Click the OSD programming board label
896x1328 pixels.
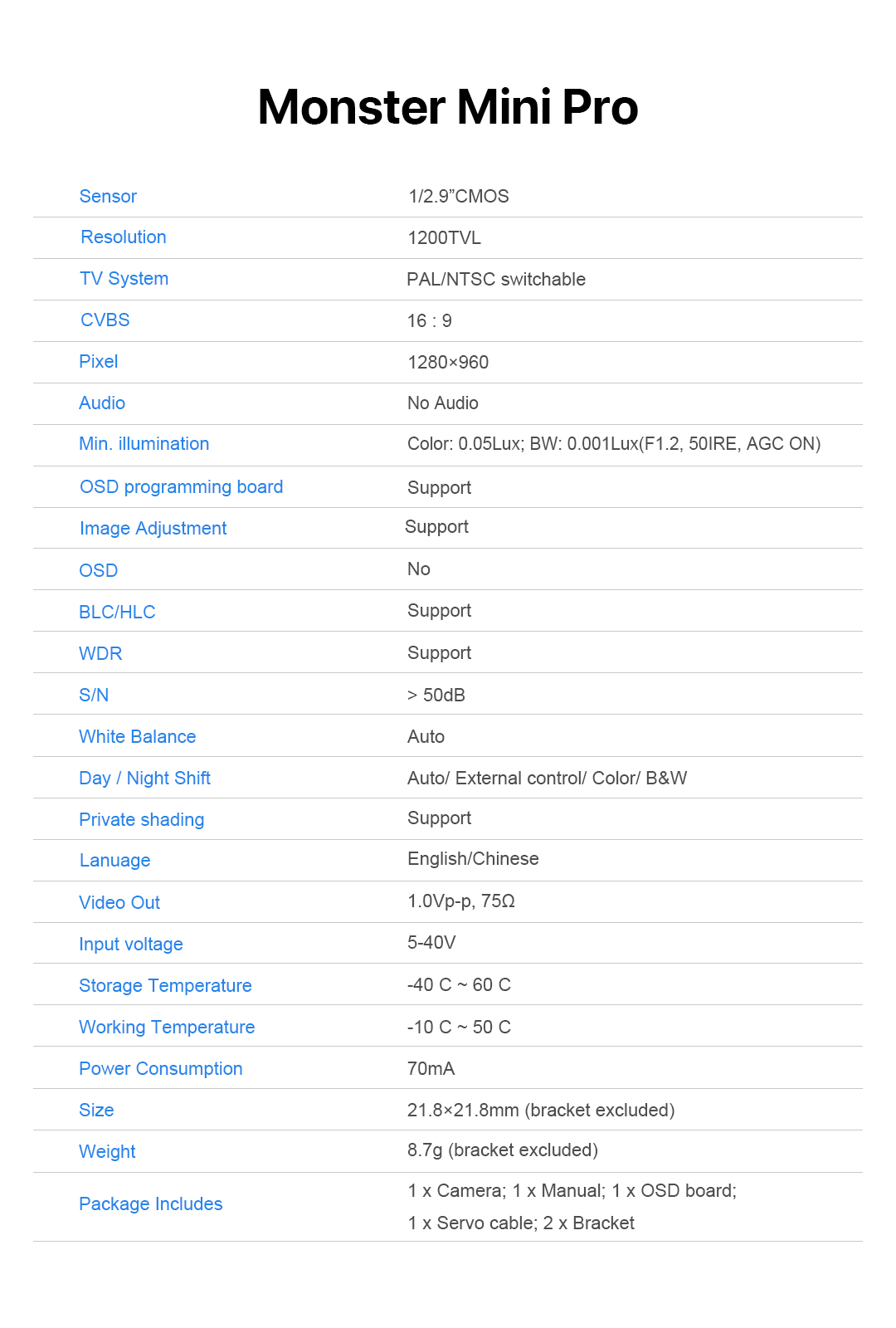181,487
